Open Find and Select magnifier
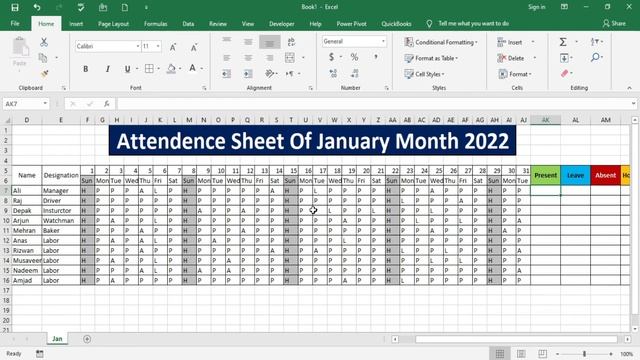640x360 pixels. (595, 57)
